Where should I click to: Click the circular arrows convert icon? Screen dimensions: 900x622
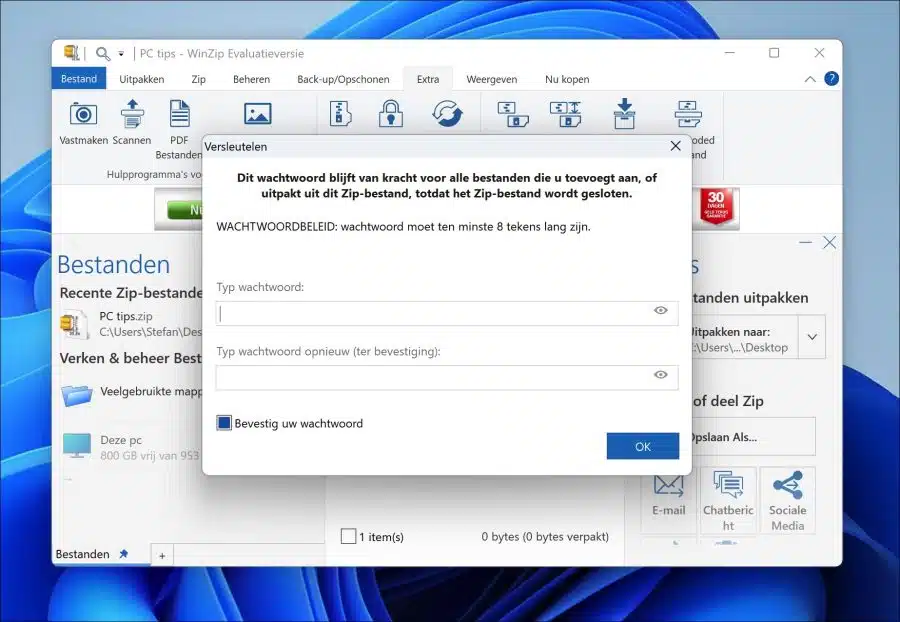[x=447, y=113]
